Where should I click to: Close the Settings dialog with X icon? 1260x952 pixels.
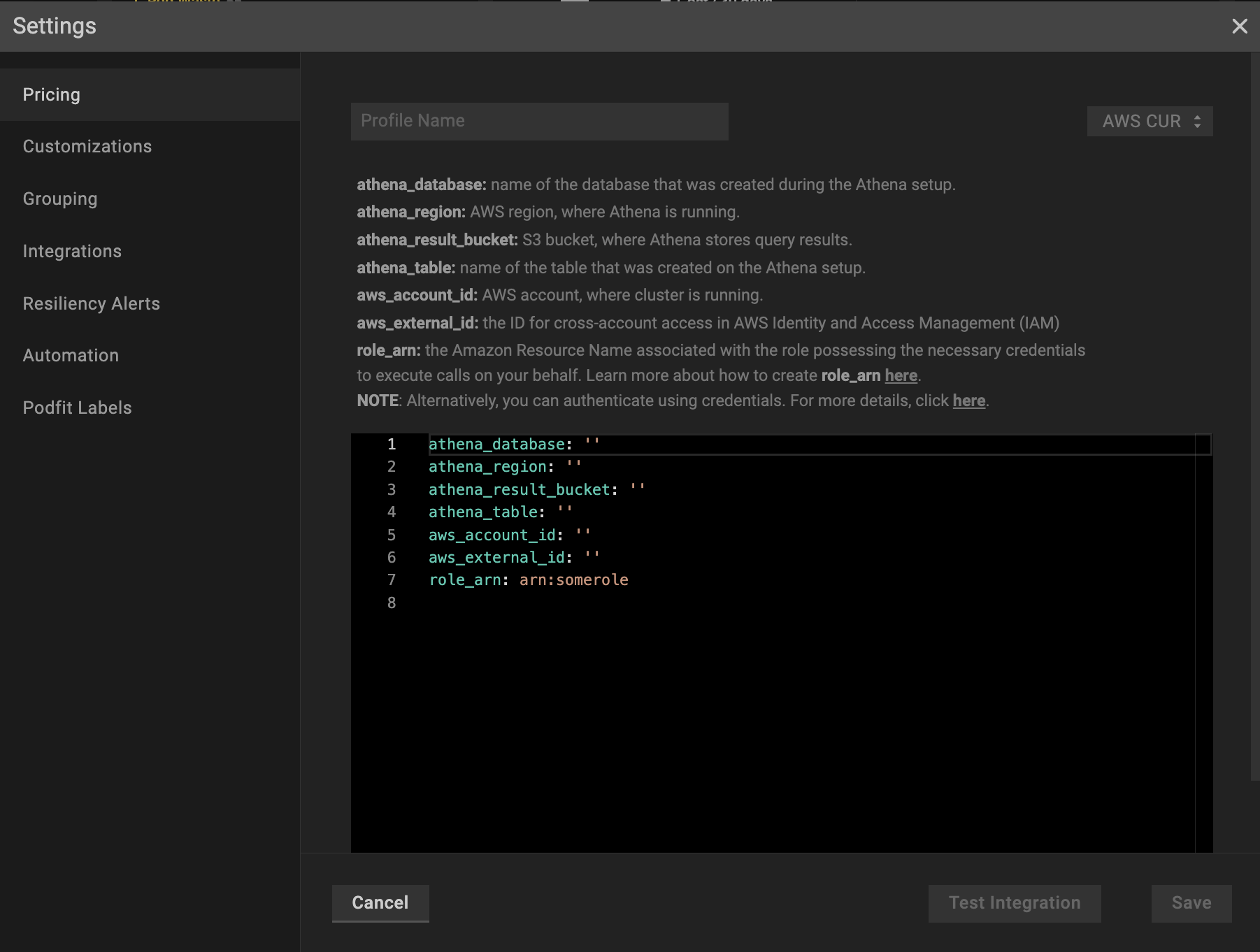coord(1239,27)
